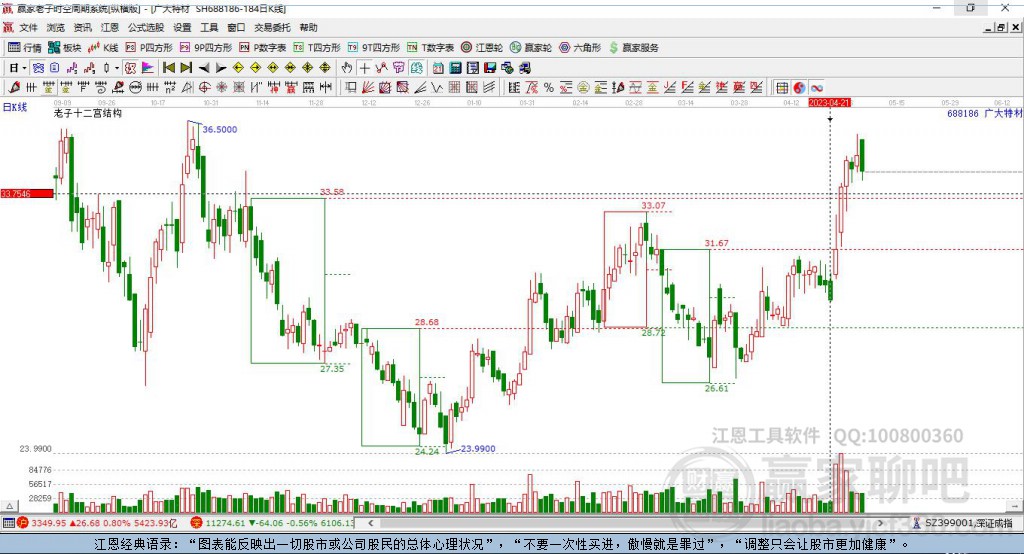The width and height of the screenshot is (1024, 554).
Task: Open the P数字表 tool
Action: click(263, 48)
